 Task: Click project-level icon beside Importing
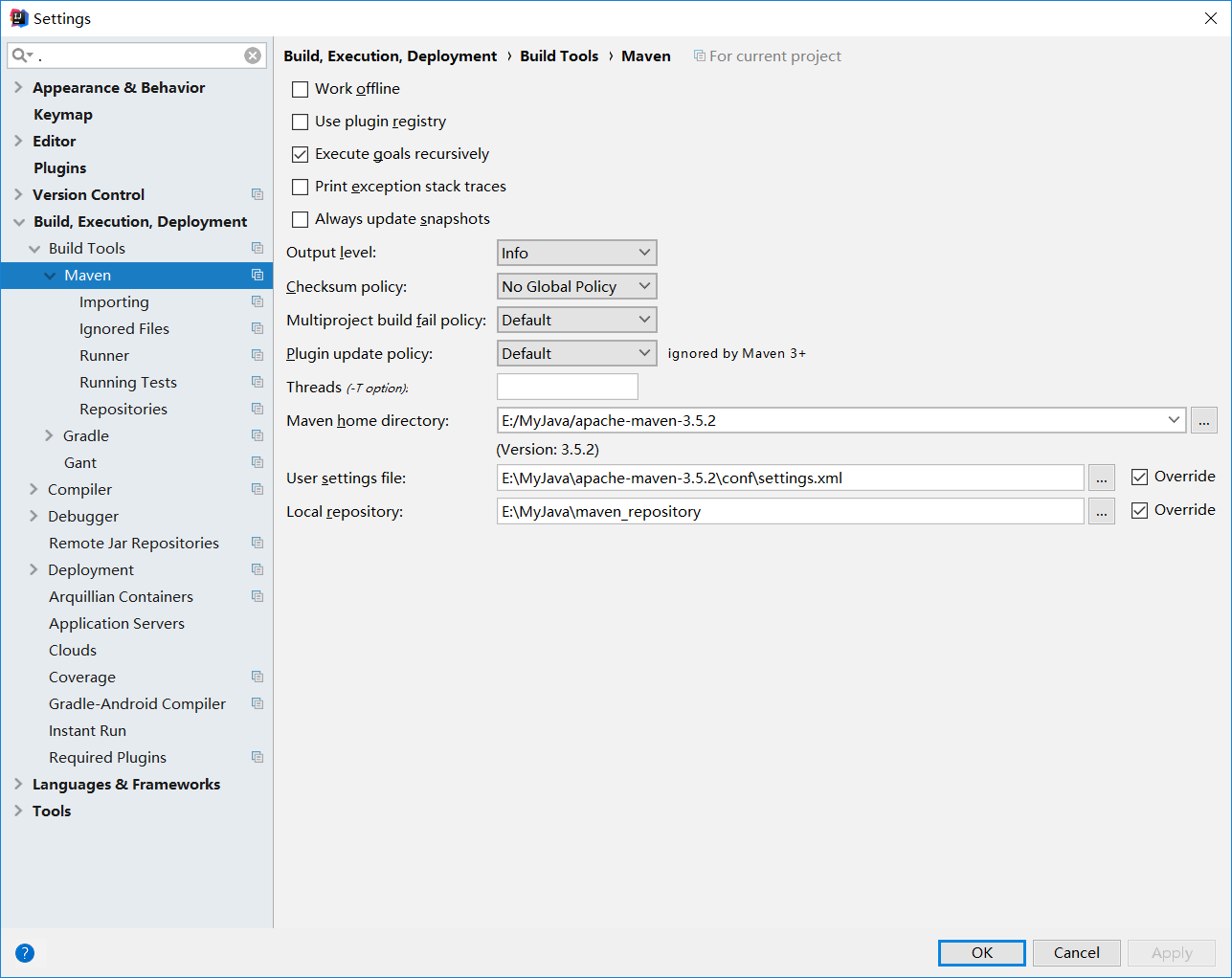click(x=258, y=301)
